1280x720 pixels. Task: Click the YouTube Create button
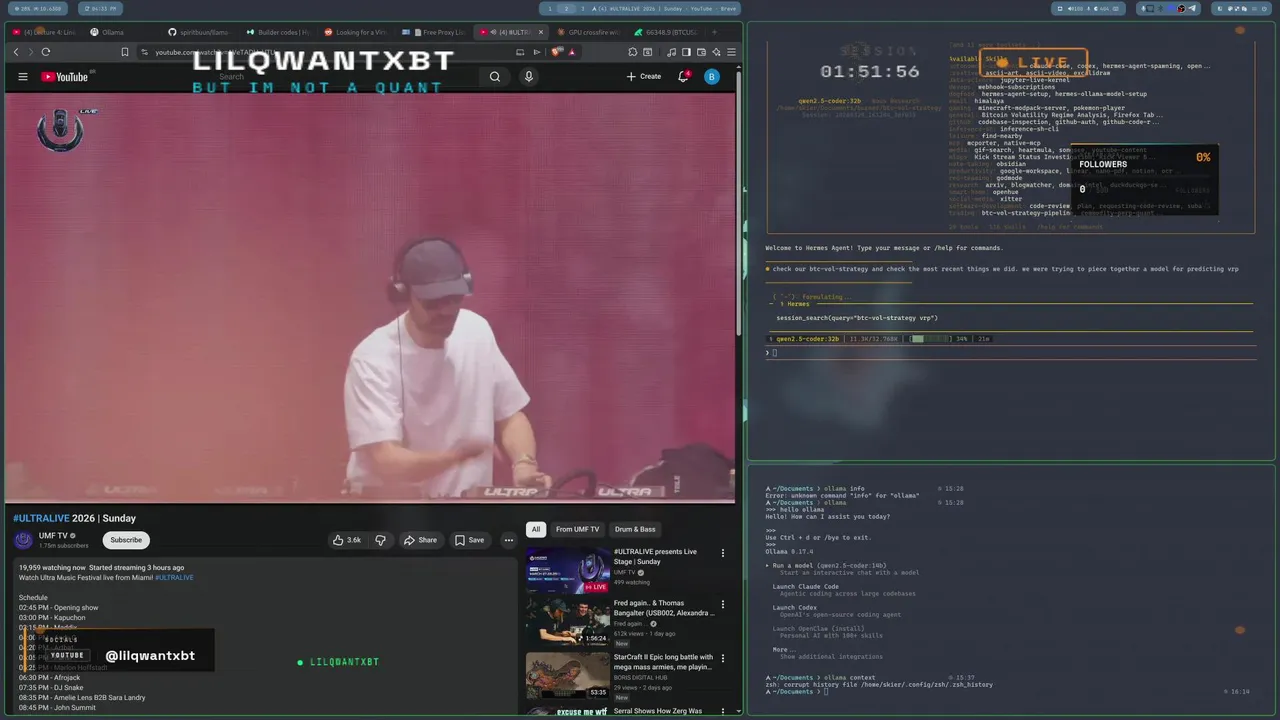click(644, 76)
